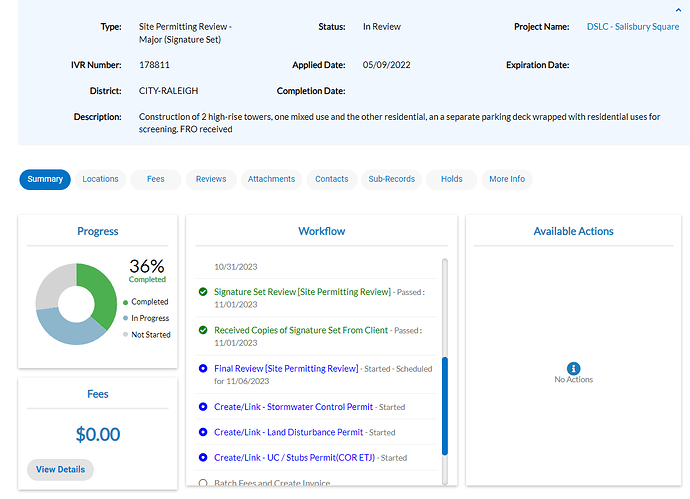Click the green check beside Signature Set Review

tap(203, 292)
